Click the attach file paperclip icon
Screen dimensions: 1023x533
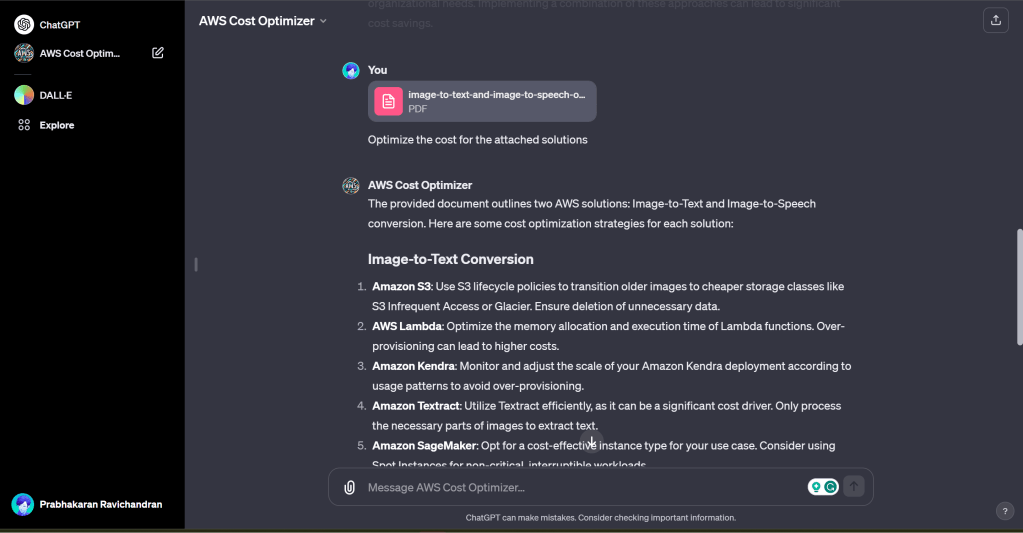pyautogui.click(x=349, y=487)
